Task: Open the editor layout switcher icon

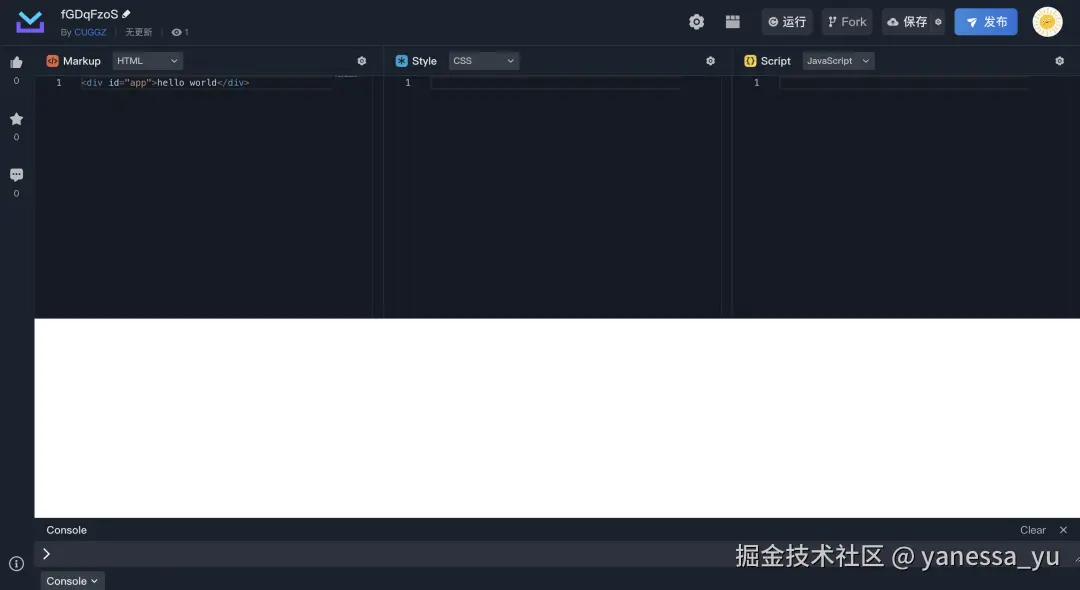Action: coord(732,21)
